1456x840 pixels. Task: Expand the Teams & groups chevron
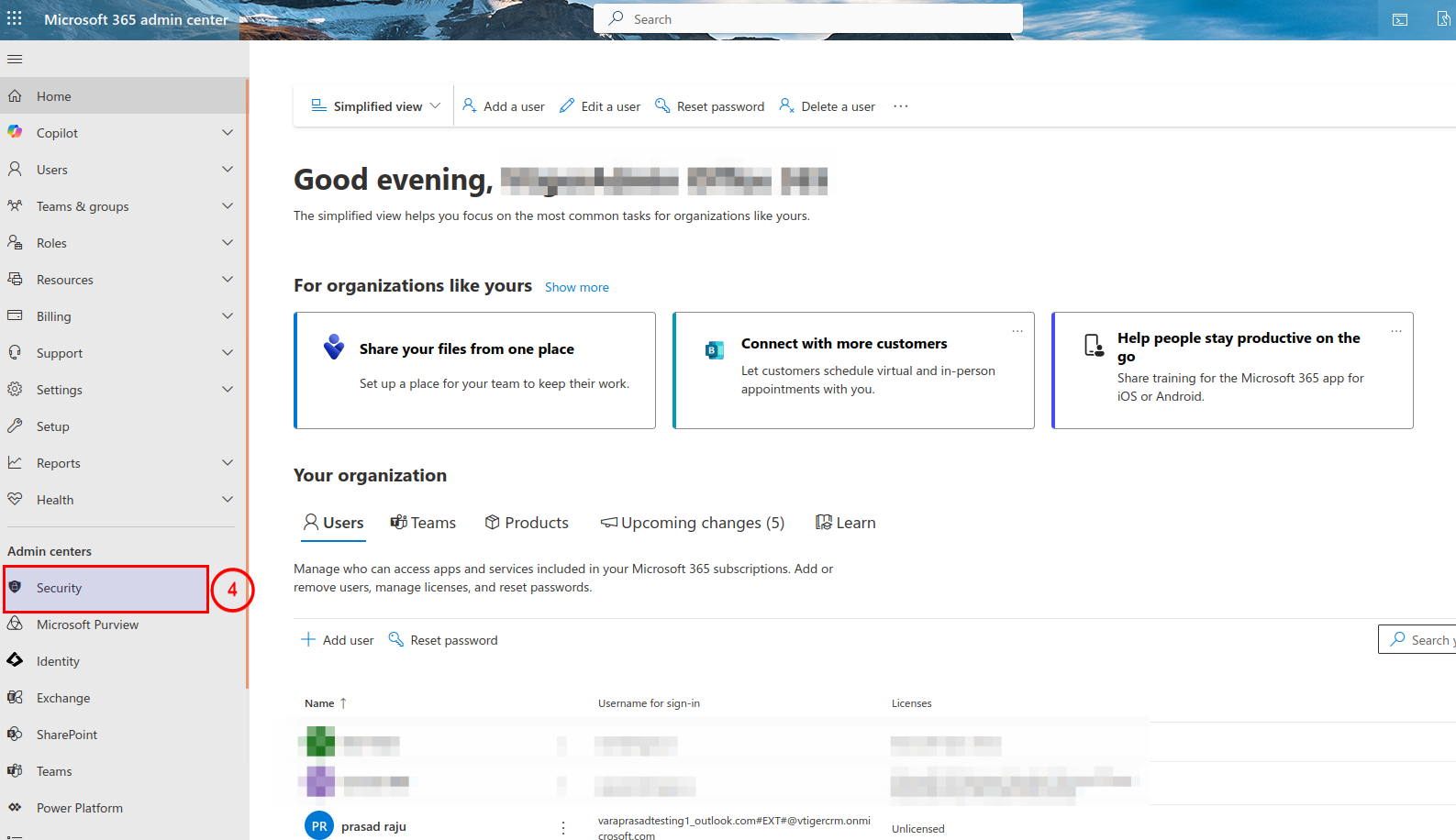(228, 206)
